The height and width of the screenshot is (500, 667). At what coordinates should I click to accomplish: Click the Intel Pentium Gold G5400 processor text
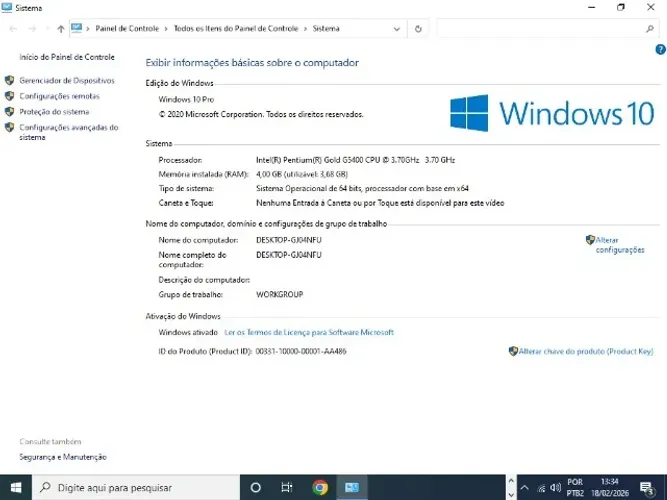tap(356, 160)
